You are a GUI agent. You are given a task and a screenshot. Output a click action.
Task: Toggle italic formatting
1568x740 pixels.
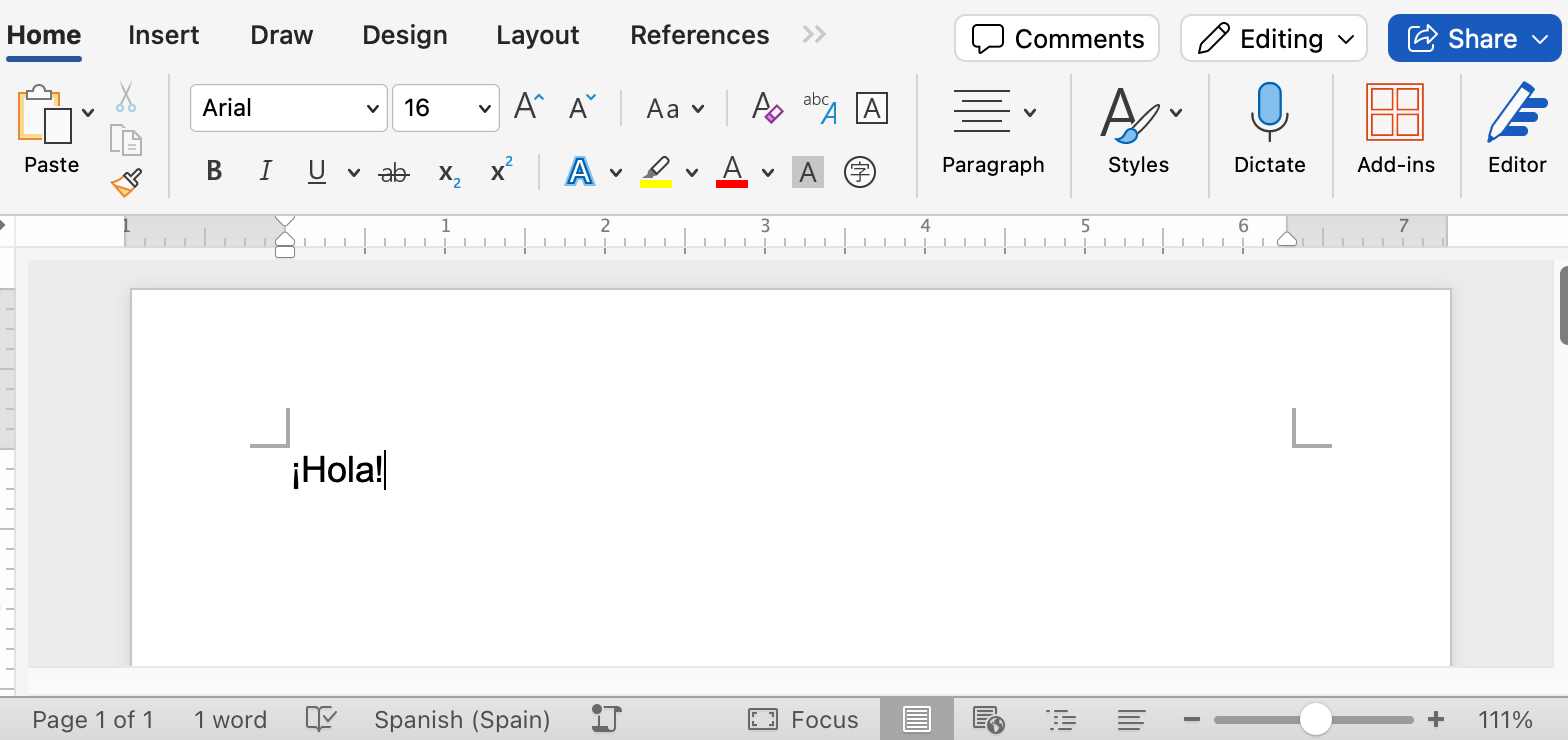(265, 172)
